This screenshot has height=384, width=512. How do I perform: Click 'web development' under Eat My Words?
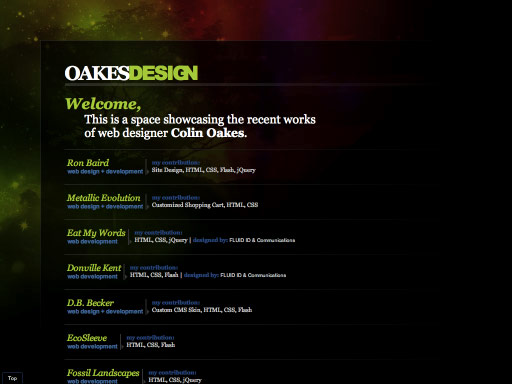pyautogui.click(x=92, y=241)
